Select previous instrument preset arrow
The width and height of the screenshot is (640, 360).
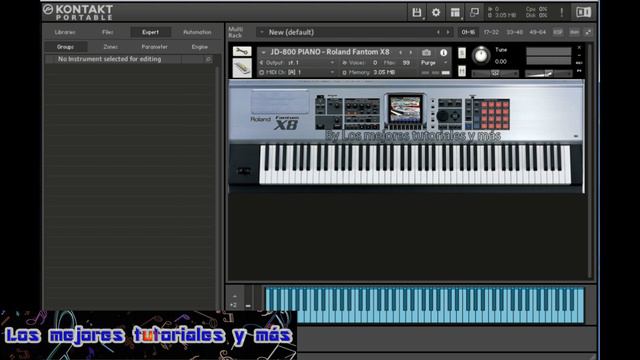[x=400, y=53]
